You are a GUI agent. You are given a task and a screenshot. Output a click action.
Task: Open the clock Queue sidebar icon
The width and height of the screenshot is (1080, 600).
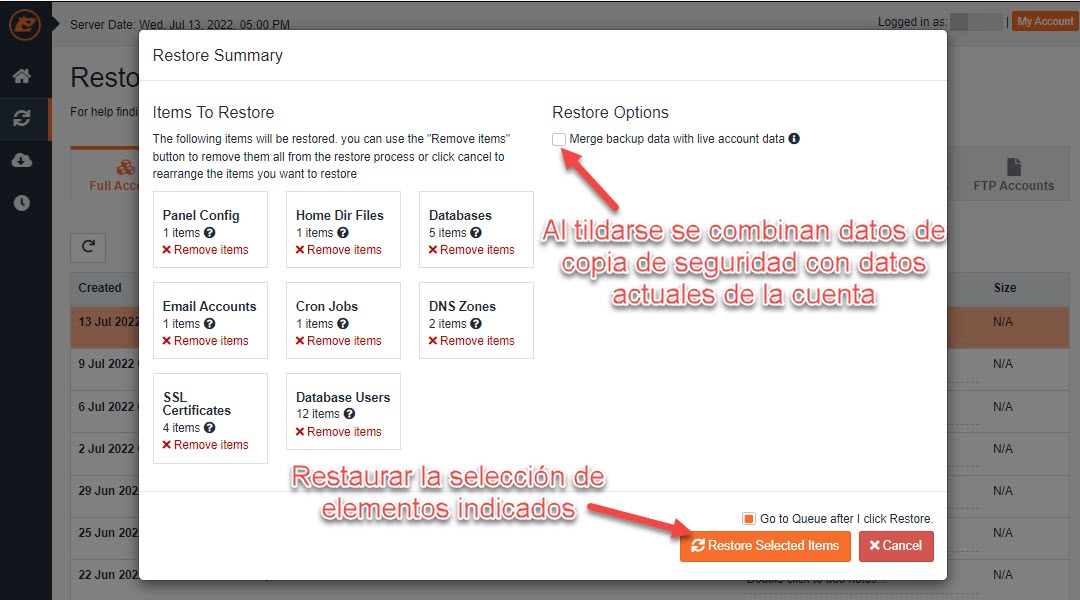[22, 203]
